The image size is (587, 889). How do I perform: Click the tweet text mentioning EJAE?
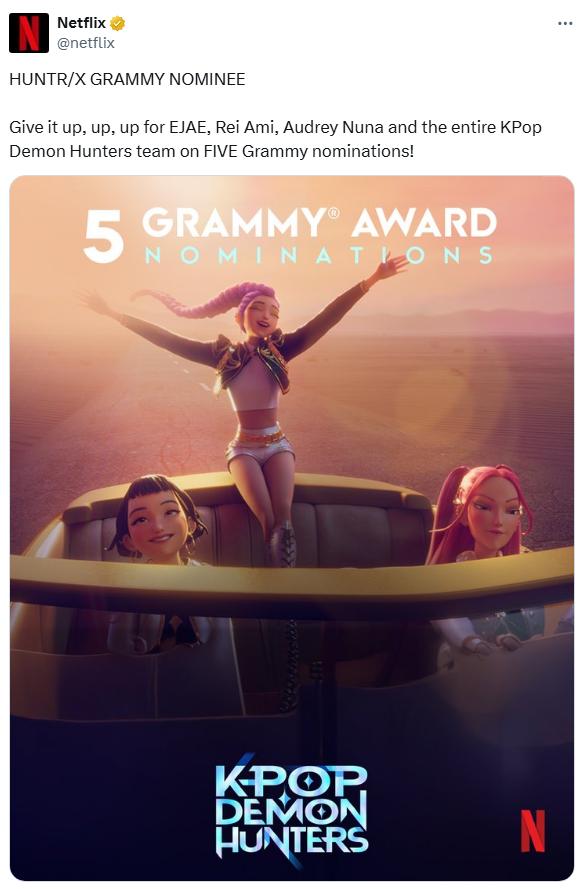(275, 127)
